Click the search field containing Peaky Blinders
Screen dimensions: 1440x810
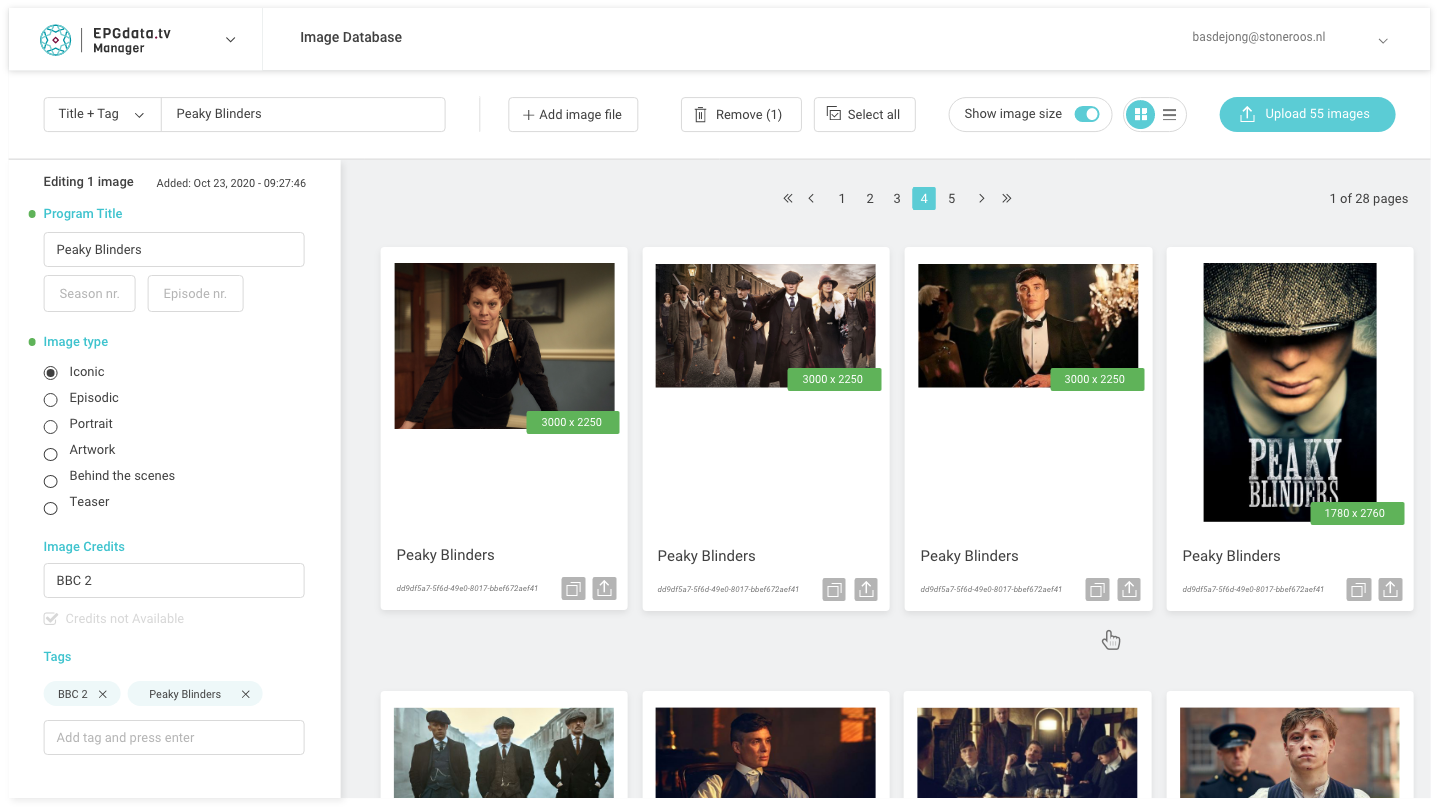click(x=303, y=114)
